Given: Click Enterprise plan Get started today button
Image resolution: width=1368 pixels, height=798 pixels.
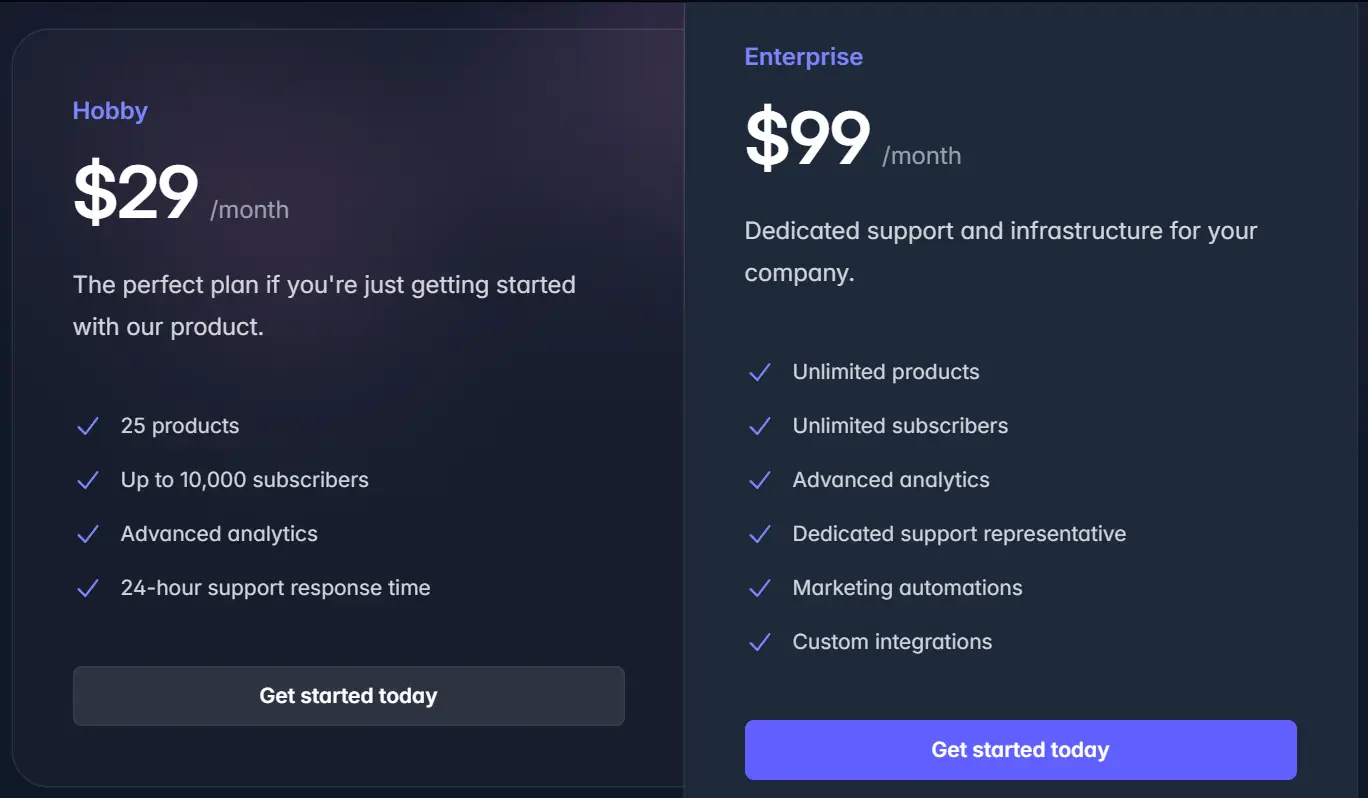Looking at the screenshot, I should pyautogui.click(x=1020, y=750).
